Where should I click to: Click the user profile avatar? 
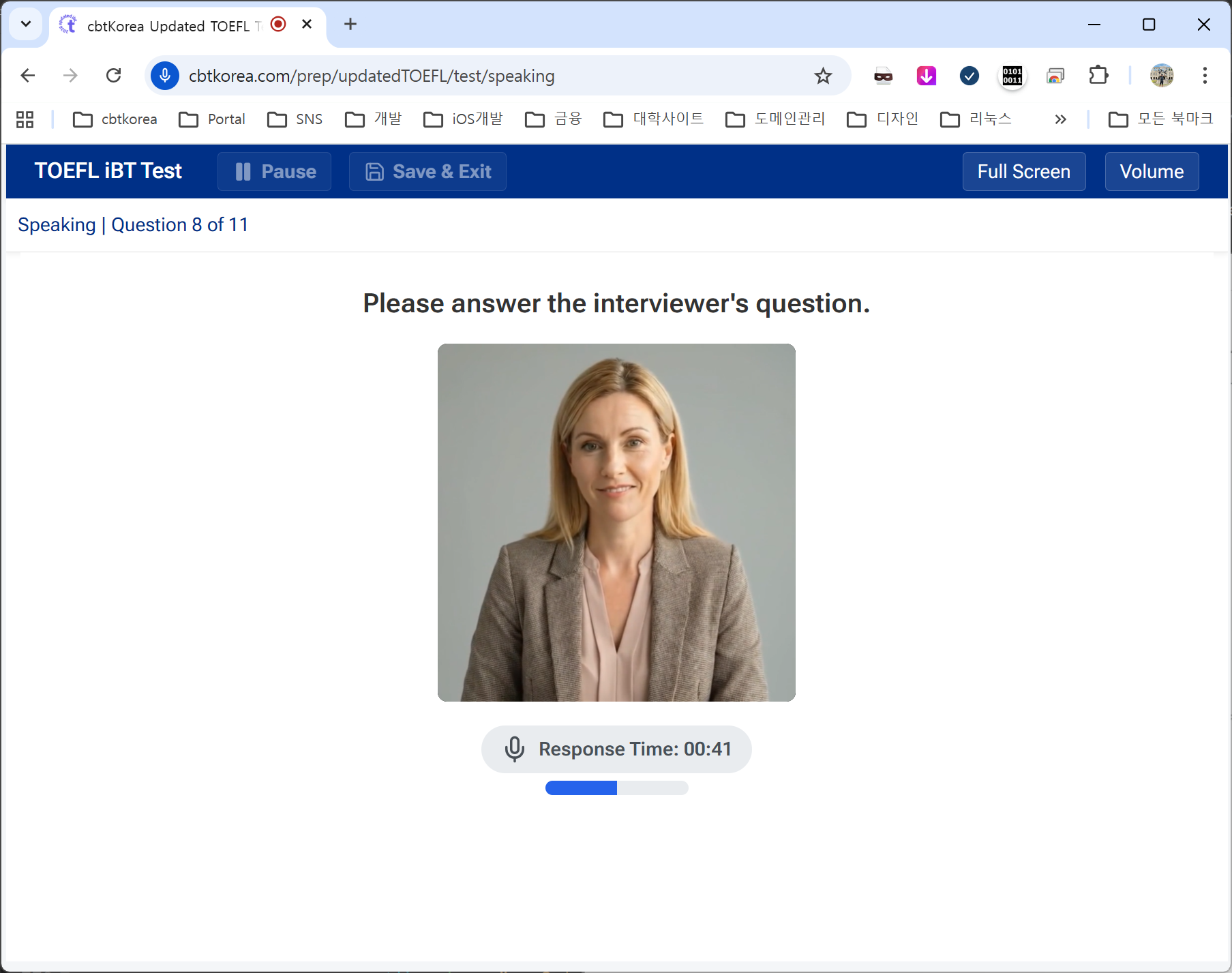tap(1161, 76)
